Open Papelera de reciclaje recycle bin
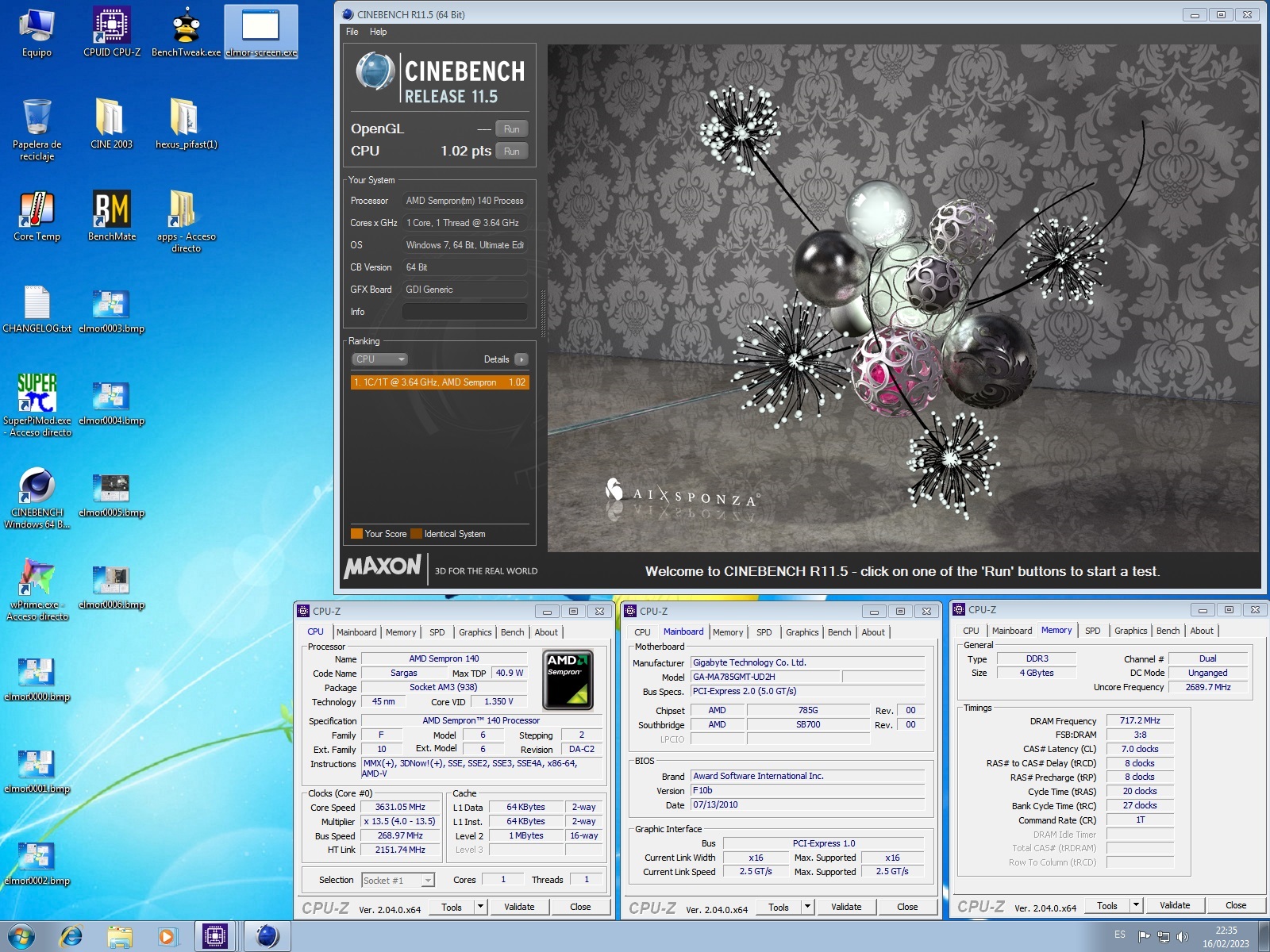 [x=37, y=130]
